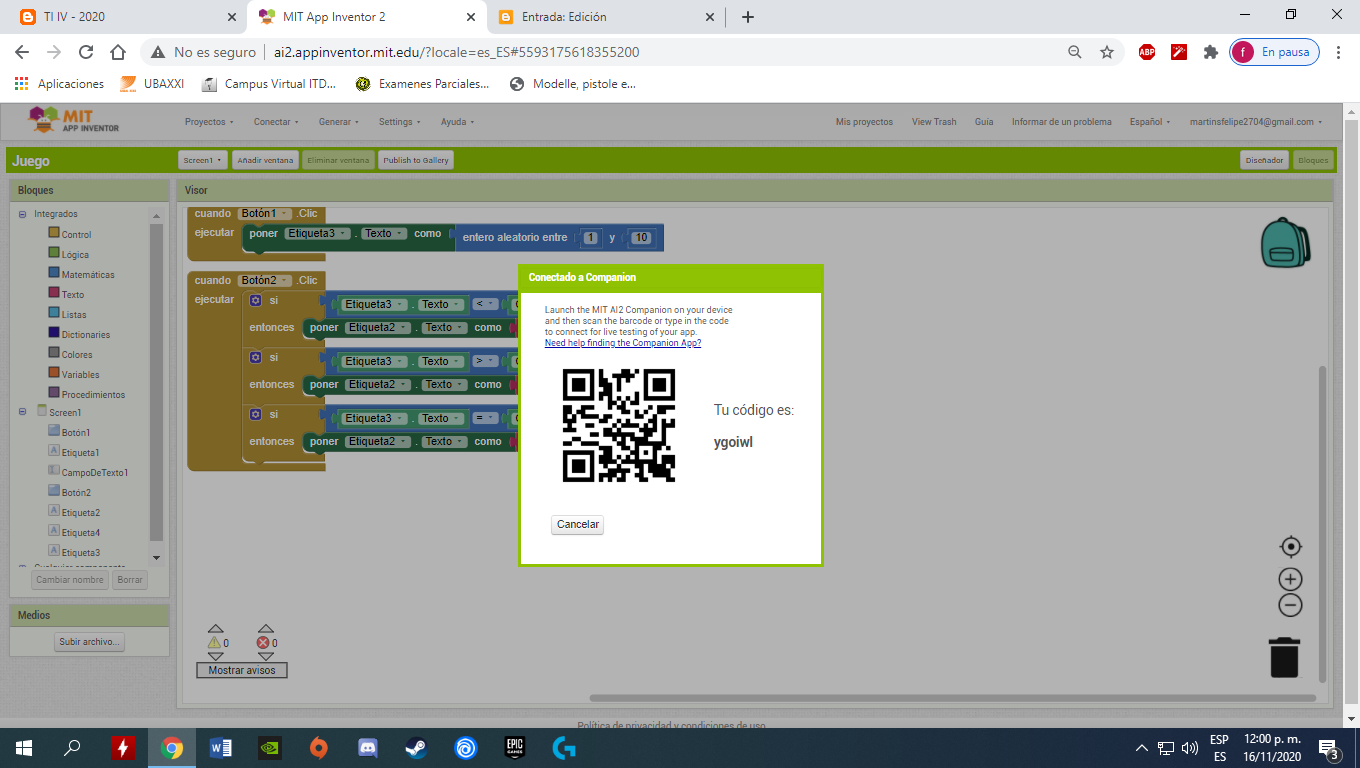Open Botón2 dropdown in second block
This screenshot has width=1360, height=768.
265,280
